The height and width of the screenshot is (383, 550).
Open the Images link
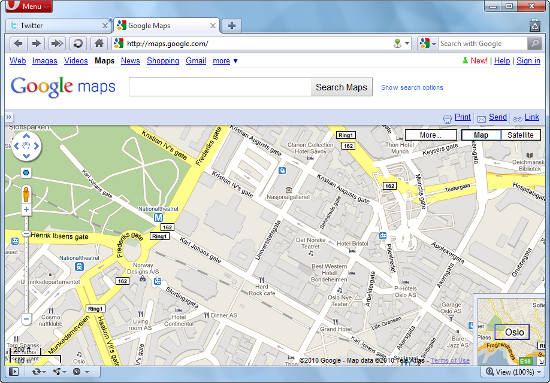coord(45,61)
